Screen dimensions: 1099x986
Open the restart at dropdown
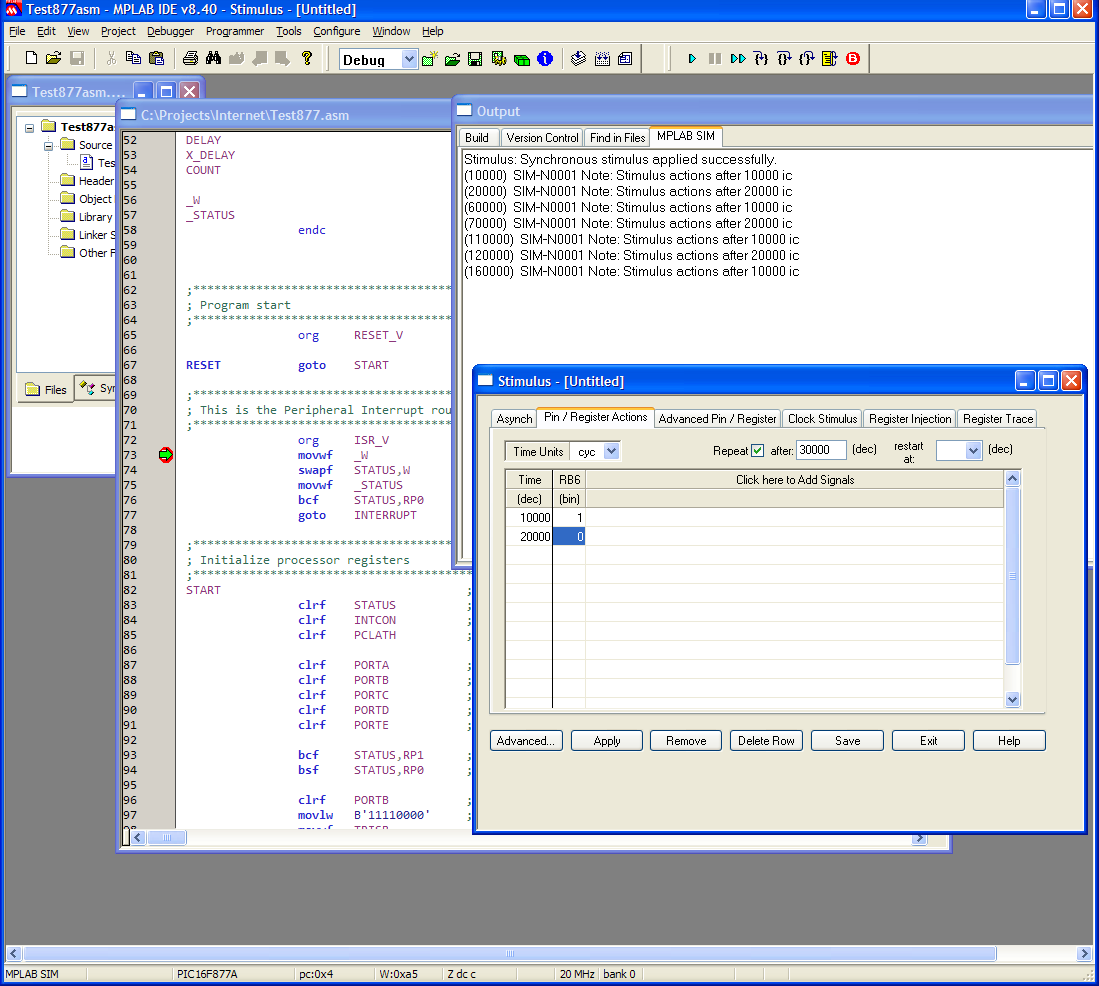point(974,451)
